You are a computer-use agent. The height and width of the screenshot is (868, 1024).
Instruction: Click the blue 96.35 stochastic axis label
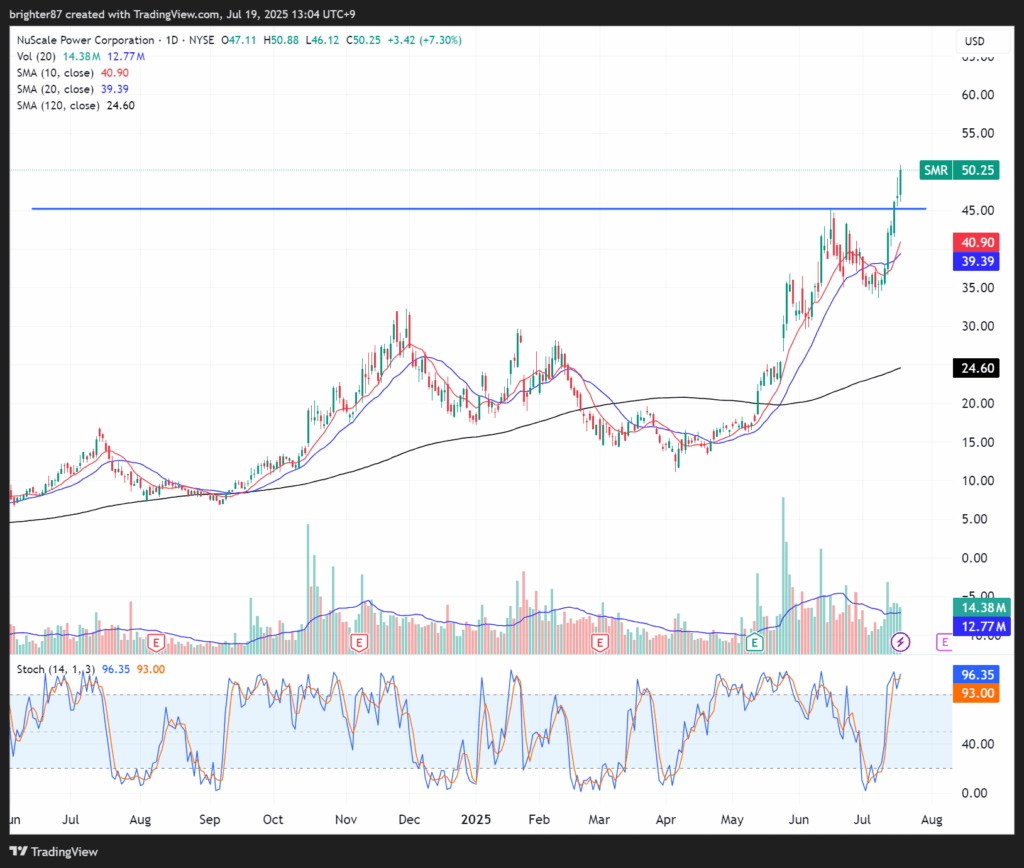pyautogui.click(x=977, y=675)
